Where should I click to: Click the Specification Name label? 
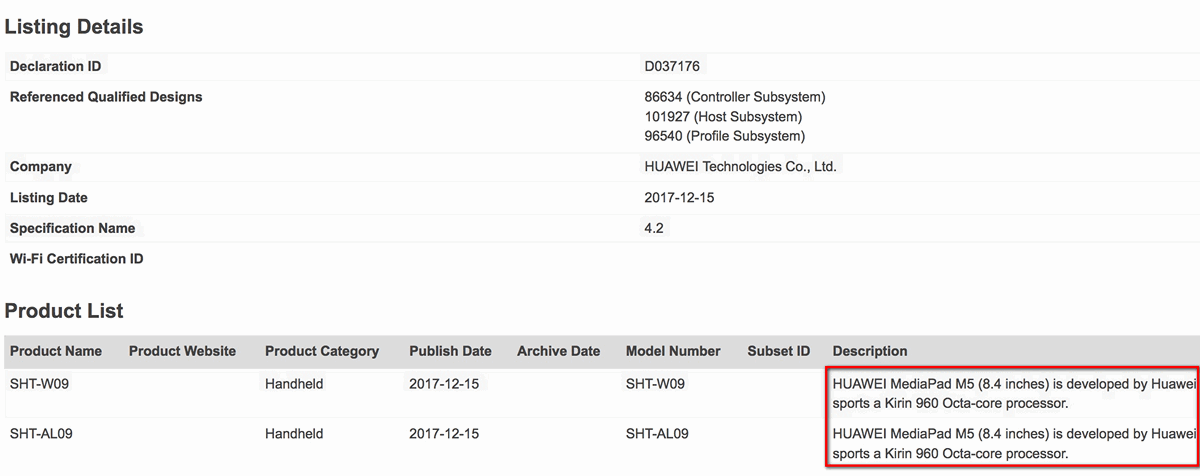(x=72, y=228)
